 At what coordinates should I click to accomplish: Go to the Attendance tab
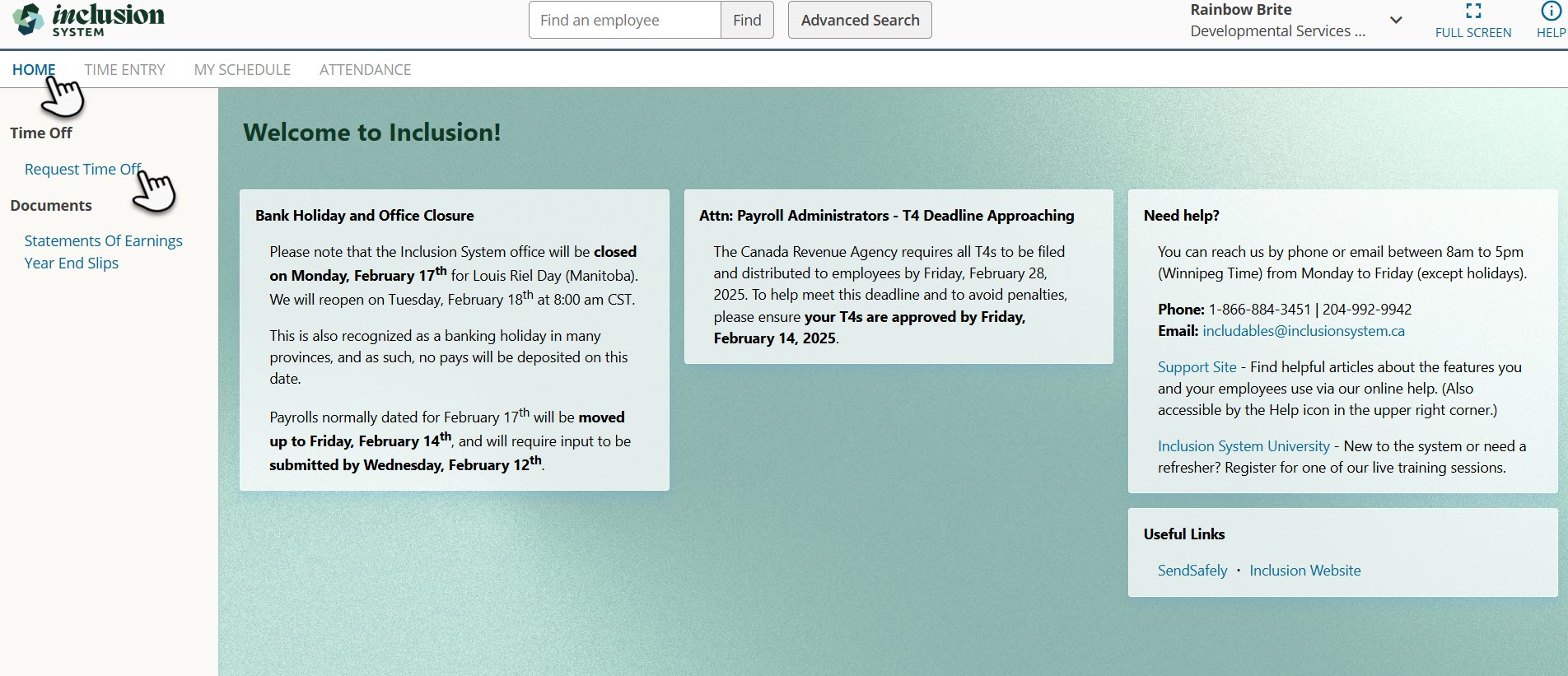pyautogui.click(x=365, y=70)
